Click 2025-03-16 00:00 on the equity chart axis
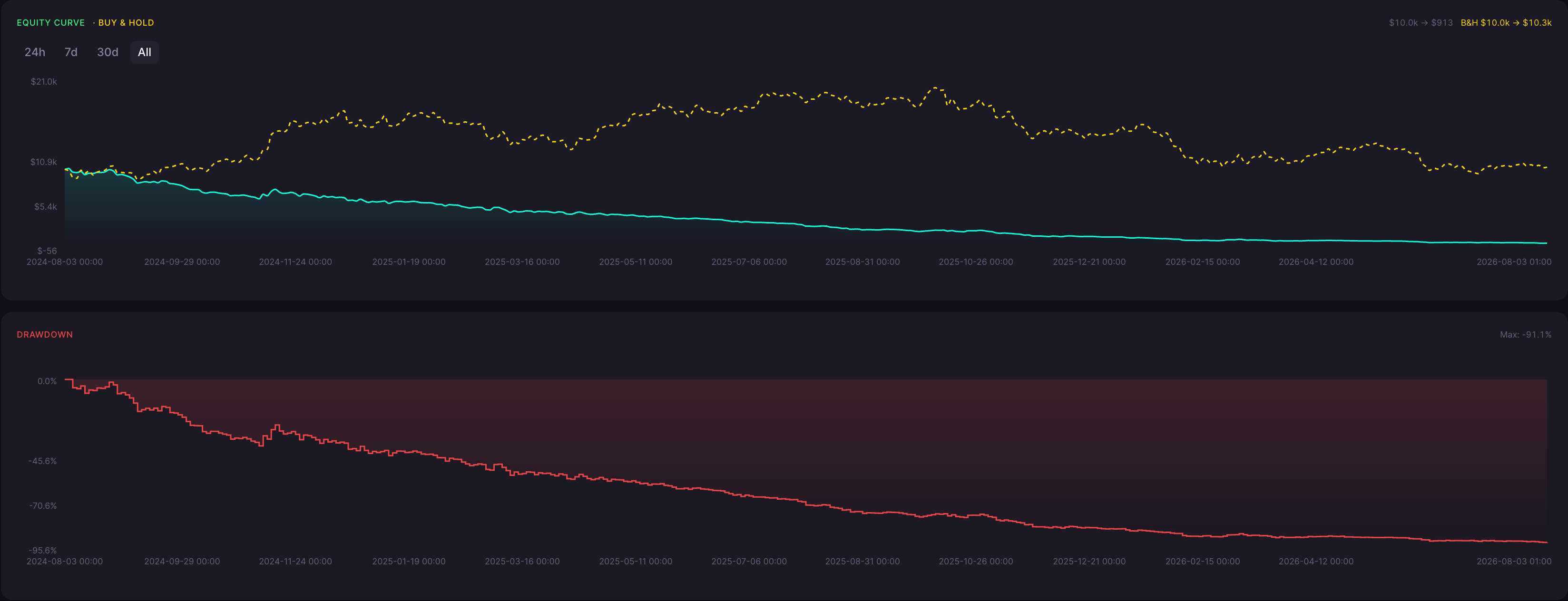This screenshot has height=601, width=1568. pyautogui.click(x=522, y=262)
